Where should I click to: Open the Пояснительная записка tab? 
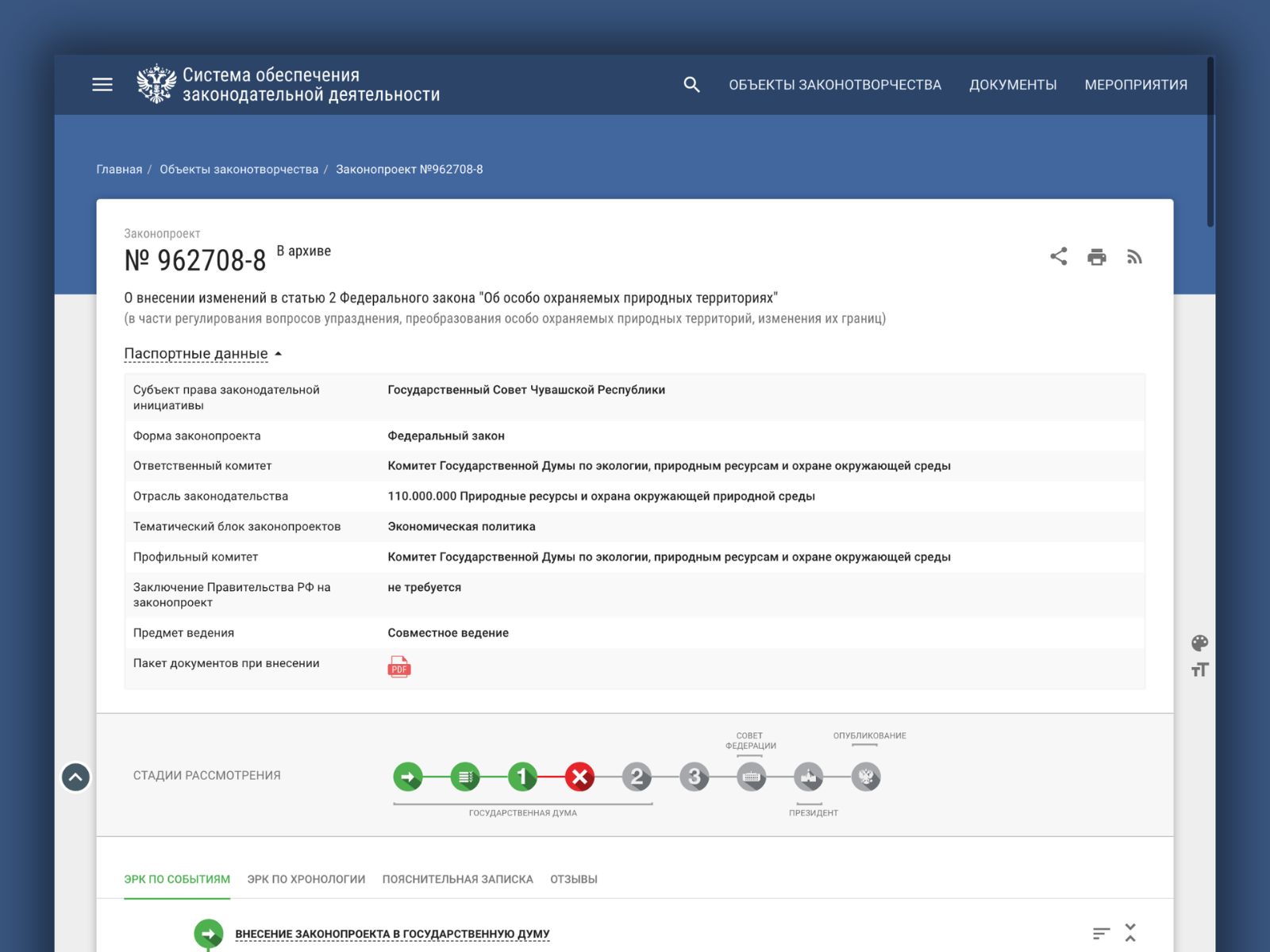tap(457, 879)
